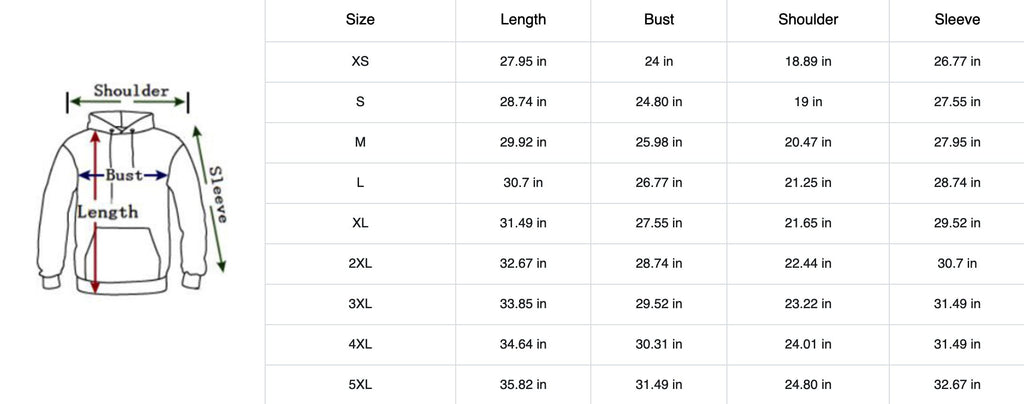Select the 5XL size row label
1024x404 pixels.
(360, 385)
